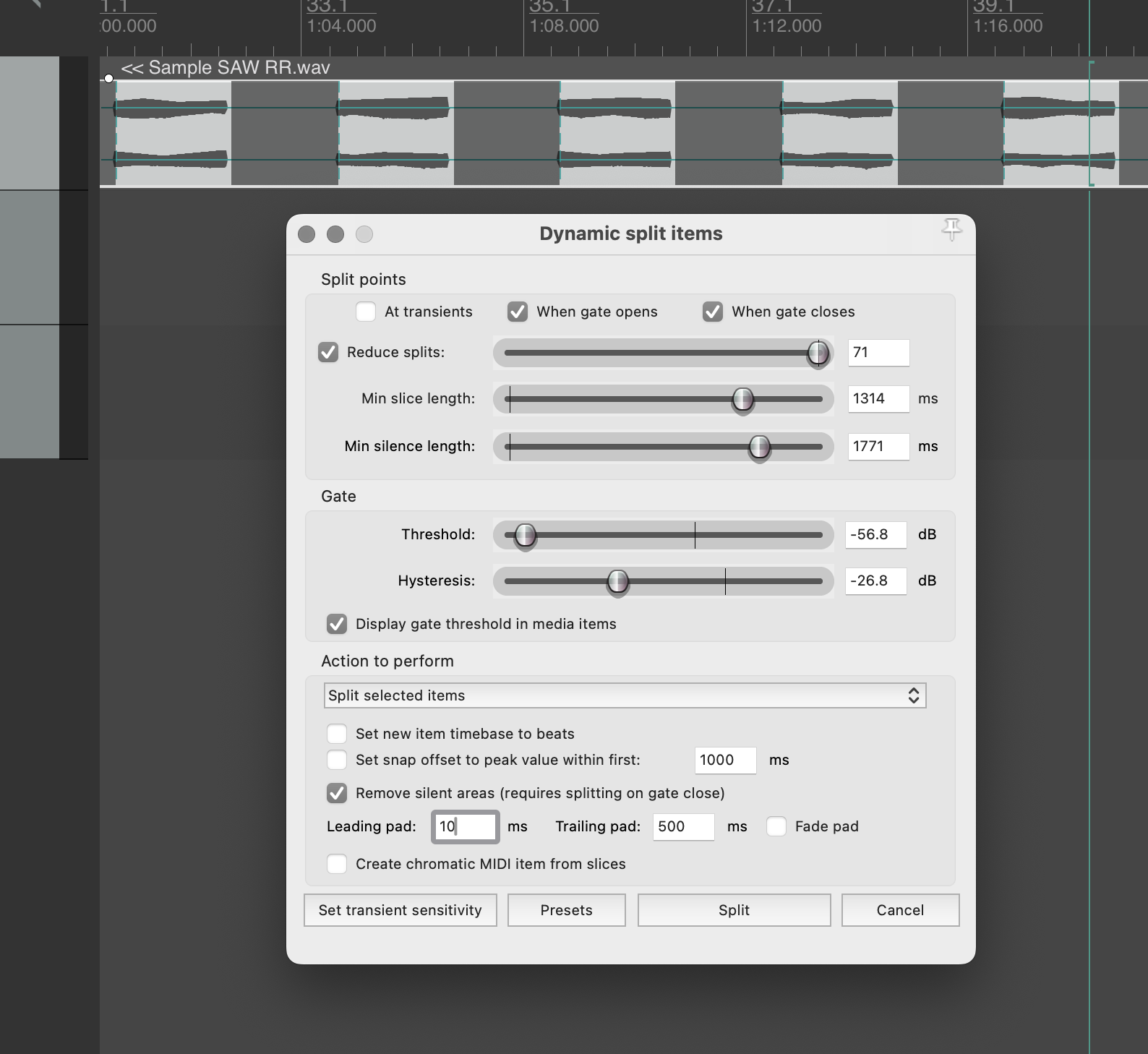
Task: Uncheck Remove silent areas option
Action: coord(337,793)
